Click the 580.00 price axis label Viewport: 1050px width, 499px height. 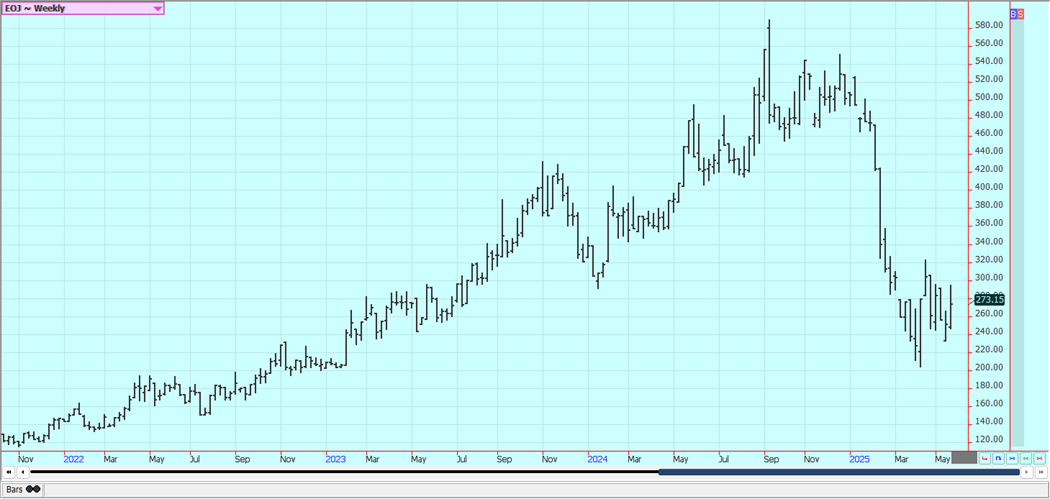coord(989,25)
